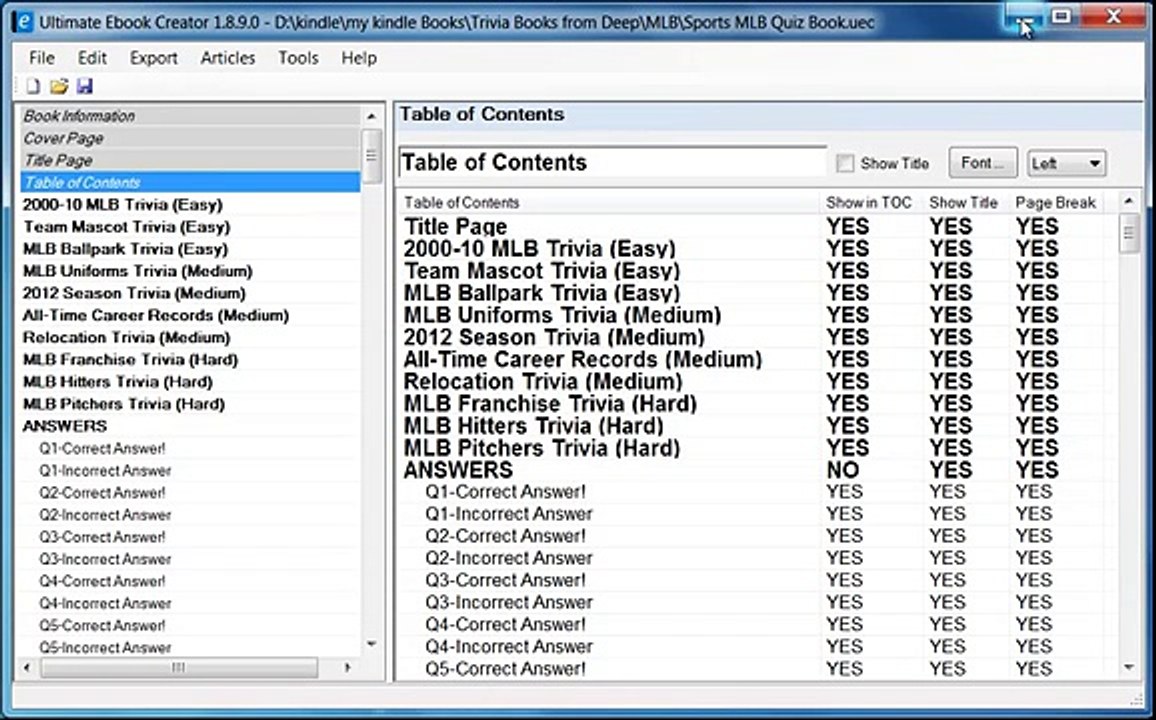Click the New document toolbar icon
Viewport: 1156px width, 720px height.
click(33, 87)
